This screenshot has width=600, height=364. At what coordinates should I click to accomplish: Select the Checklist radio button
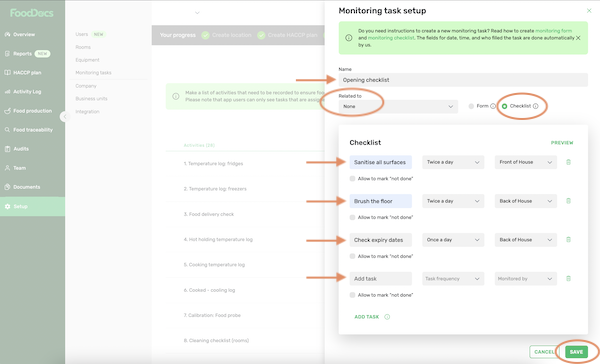(x=504, y=106)
